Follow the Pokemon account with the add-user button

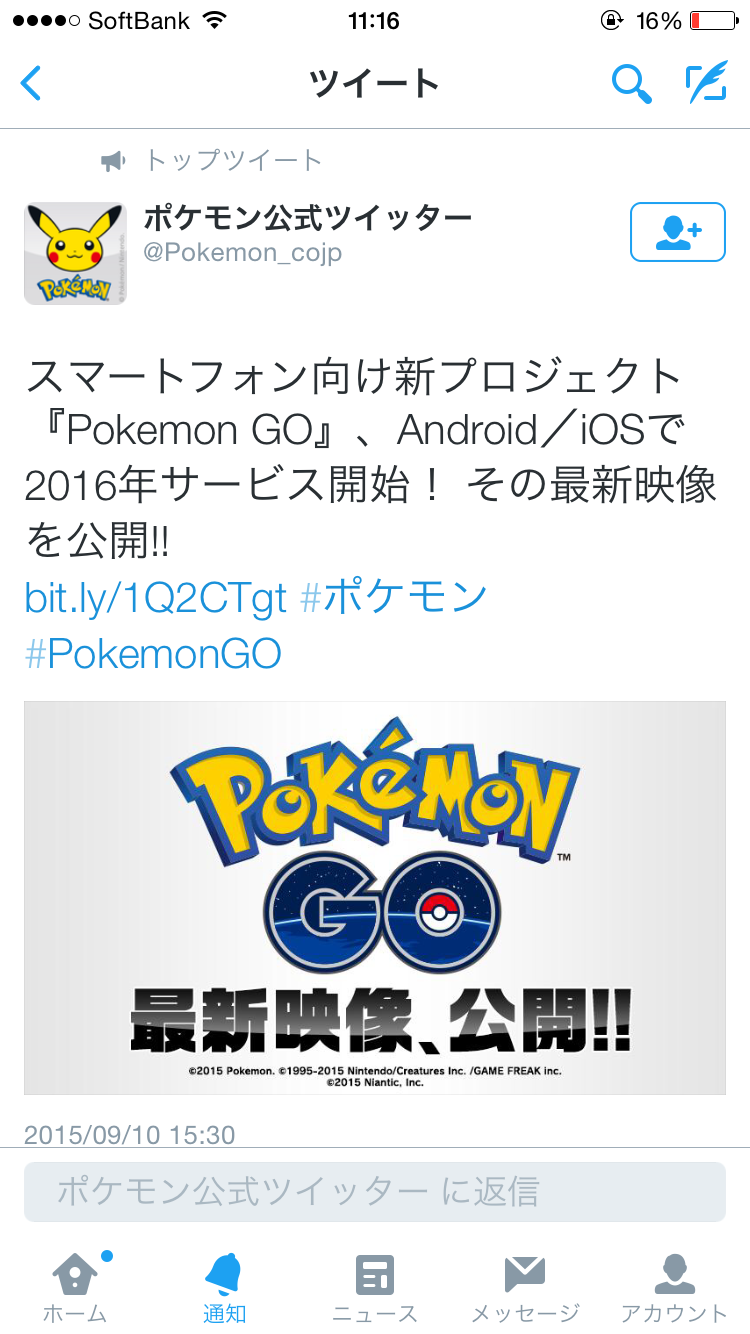pyautogui.click(x=677, y=232)
